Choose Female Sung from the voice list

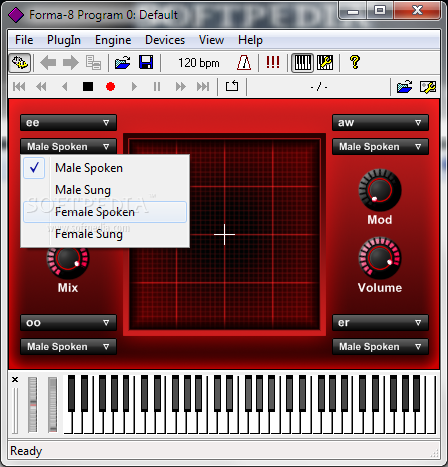tap(105, 234)
